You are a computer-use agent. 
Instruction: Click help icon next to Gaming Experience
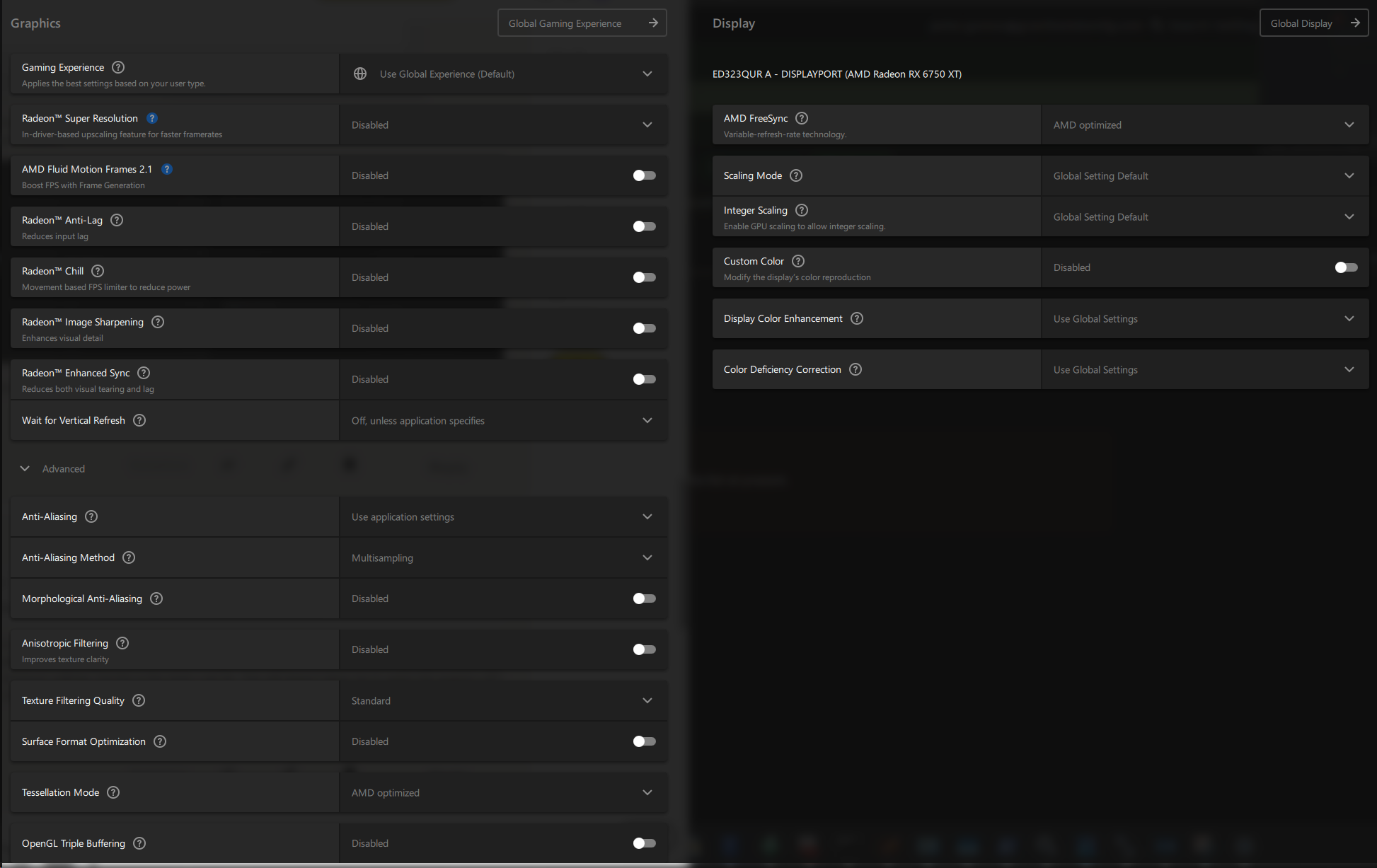[x=118, y=67]
